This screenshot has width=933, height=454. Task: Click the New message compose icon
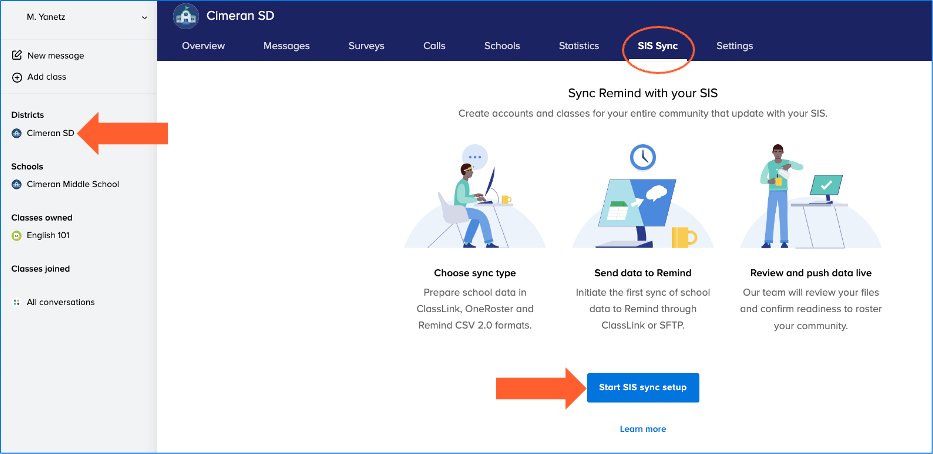click(17, 56)
